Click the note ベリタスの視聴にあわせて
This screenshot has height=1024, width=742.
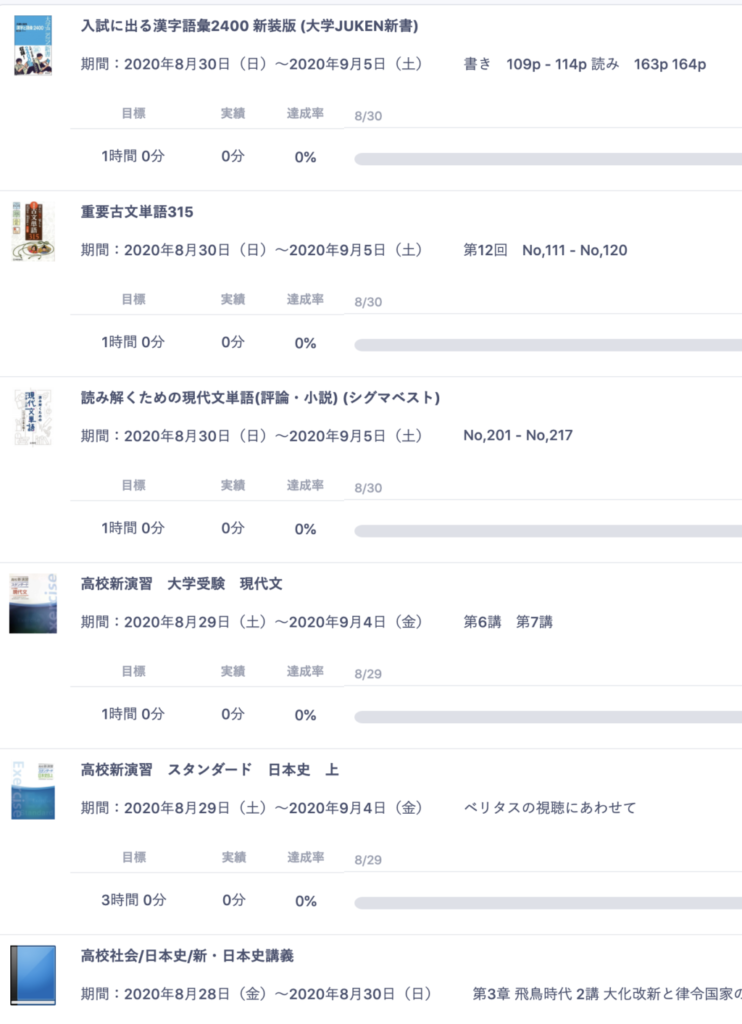[549, 808]
